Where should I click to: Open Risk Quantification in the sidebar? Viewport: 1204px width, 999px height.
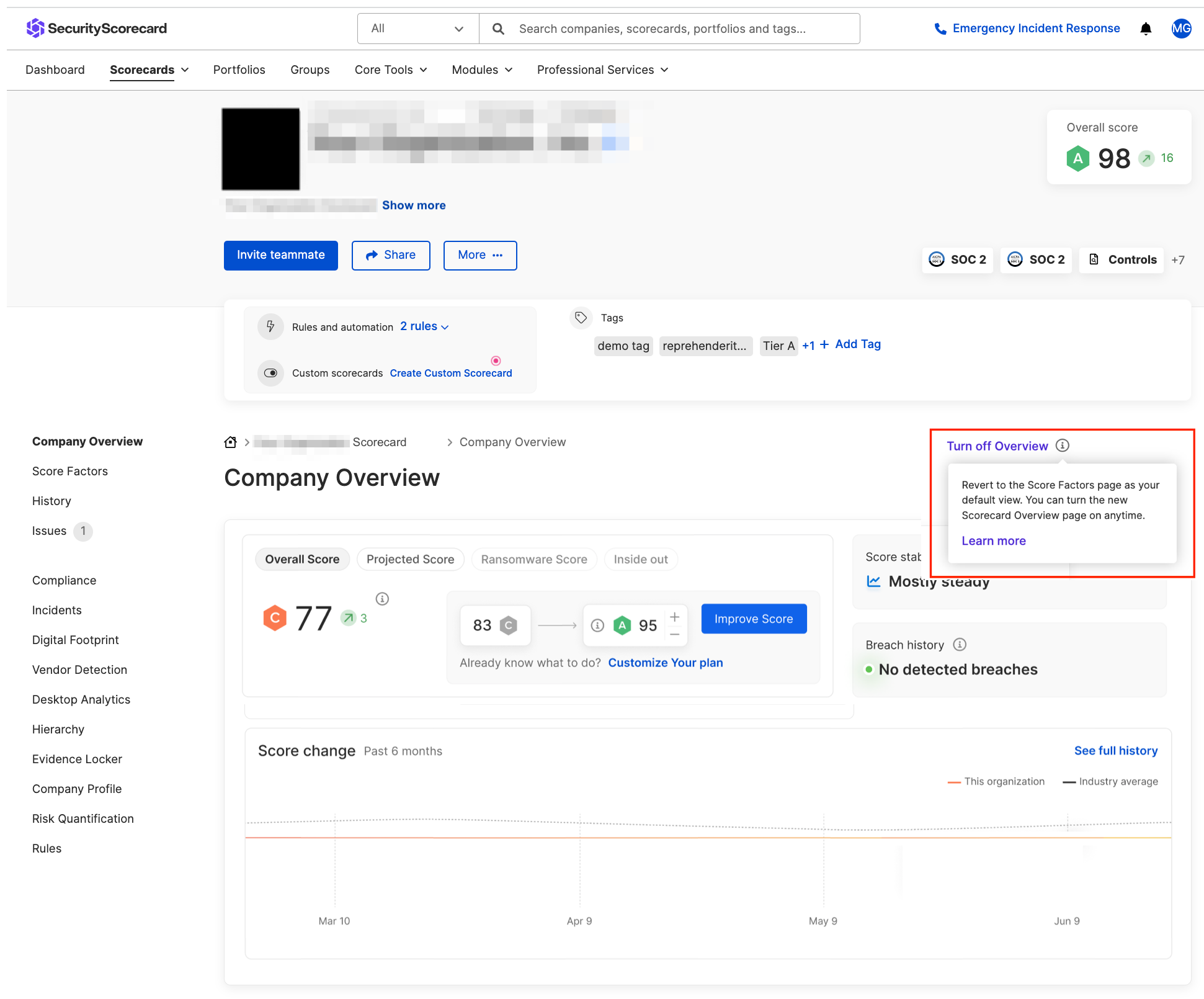pos(83,818)
